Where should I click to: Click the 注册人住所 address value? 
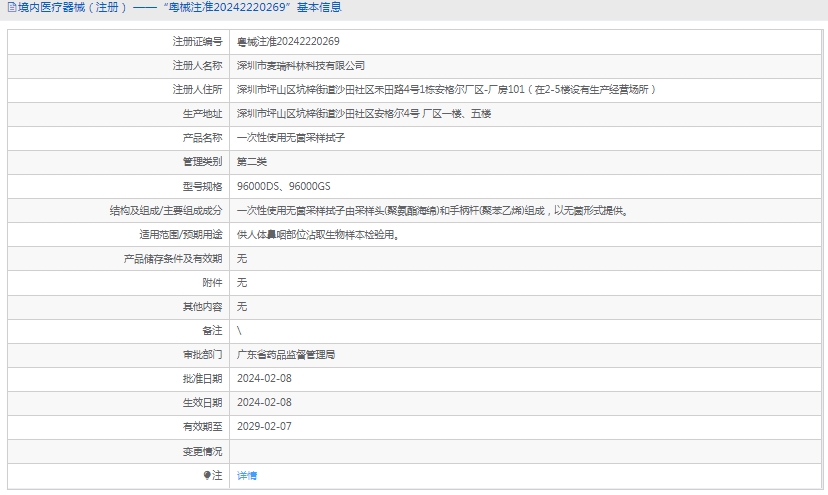(x=446, y=90)
